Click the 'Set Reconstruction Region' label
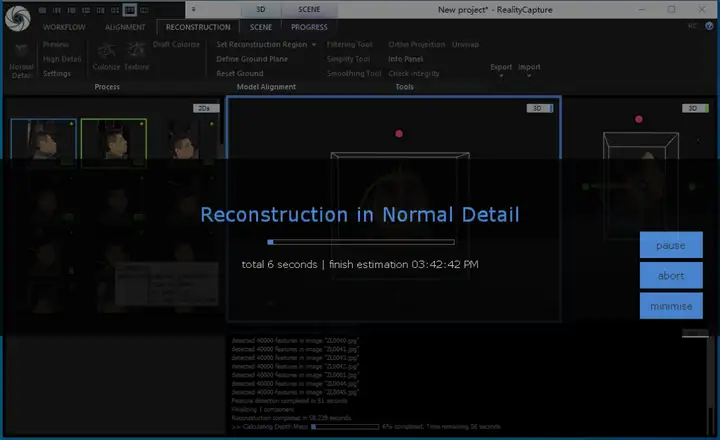The image size is (720, 440). pyautogui.click(x=261, y=45)
